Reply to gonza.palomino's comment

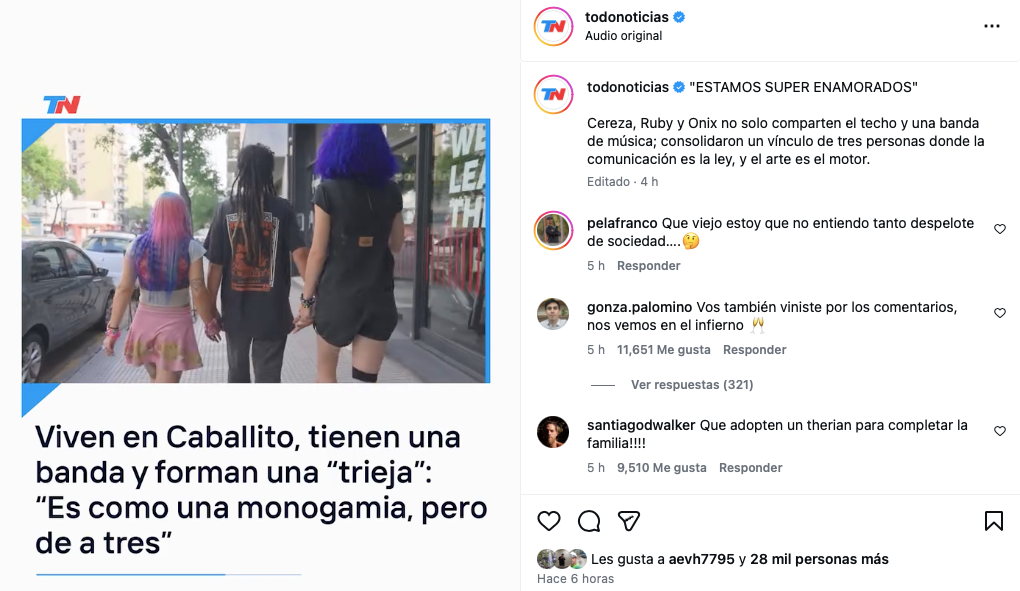[x=755, y=350]
